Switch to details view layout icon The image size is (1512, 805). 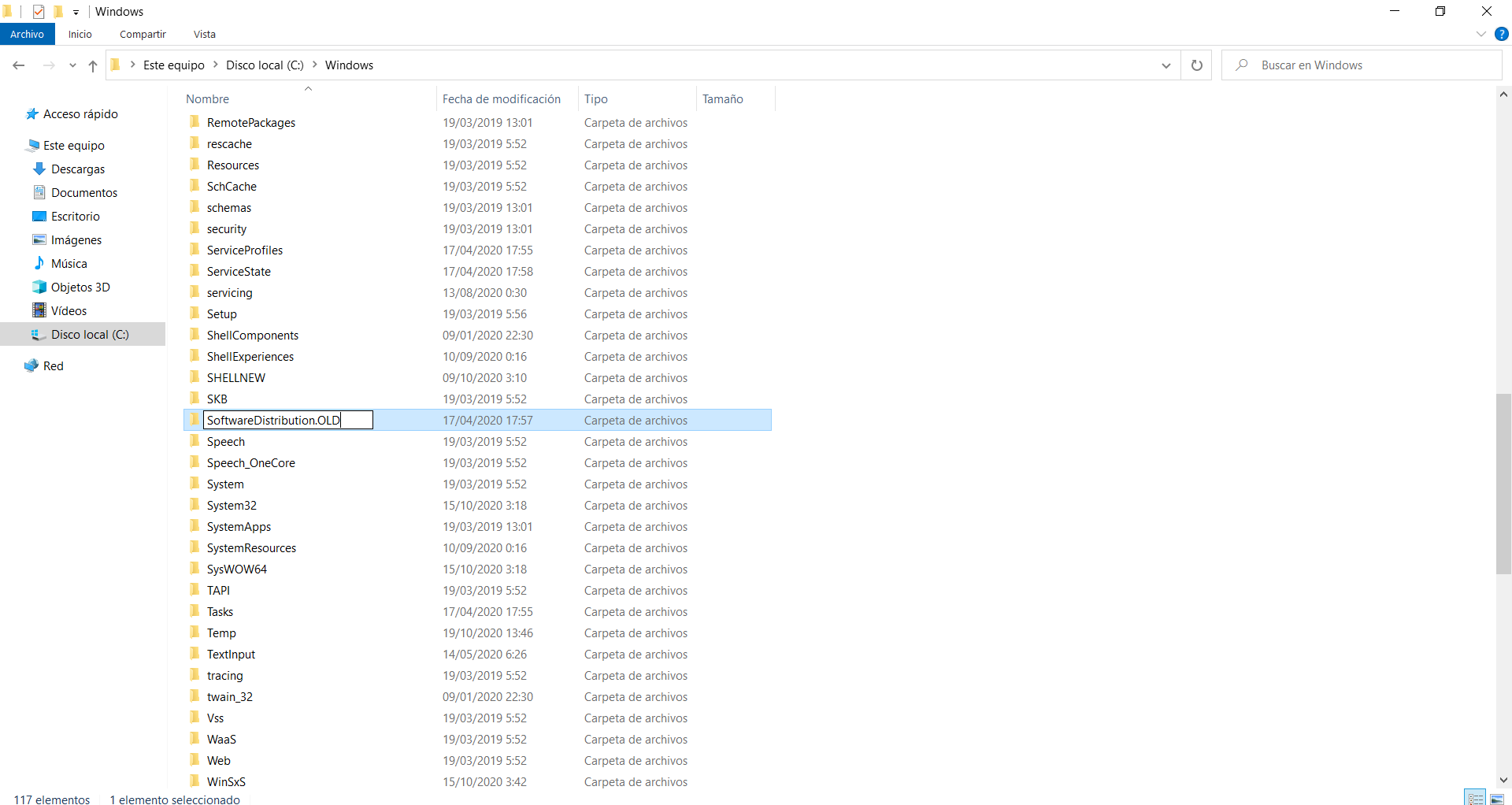pos(1475,798)
